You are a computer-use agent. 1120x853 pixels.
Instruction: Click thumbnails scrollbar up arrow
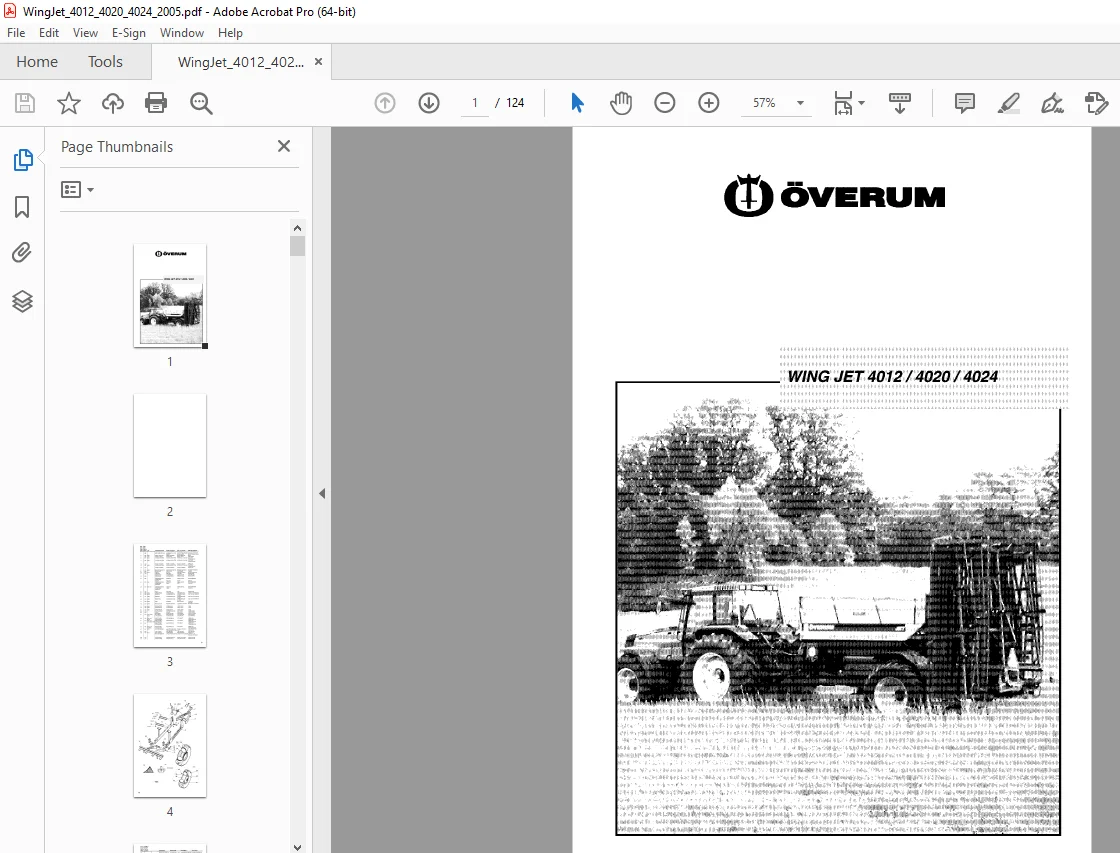(x=297, y=228)
